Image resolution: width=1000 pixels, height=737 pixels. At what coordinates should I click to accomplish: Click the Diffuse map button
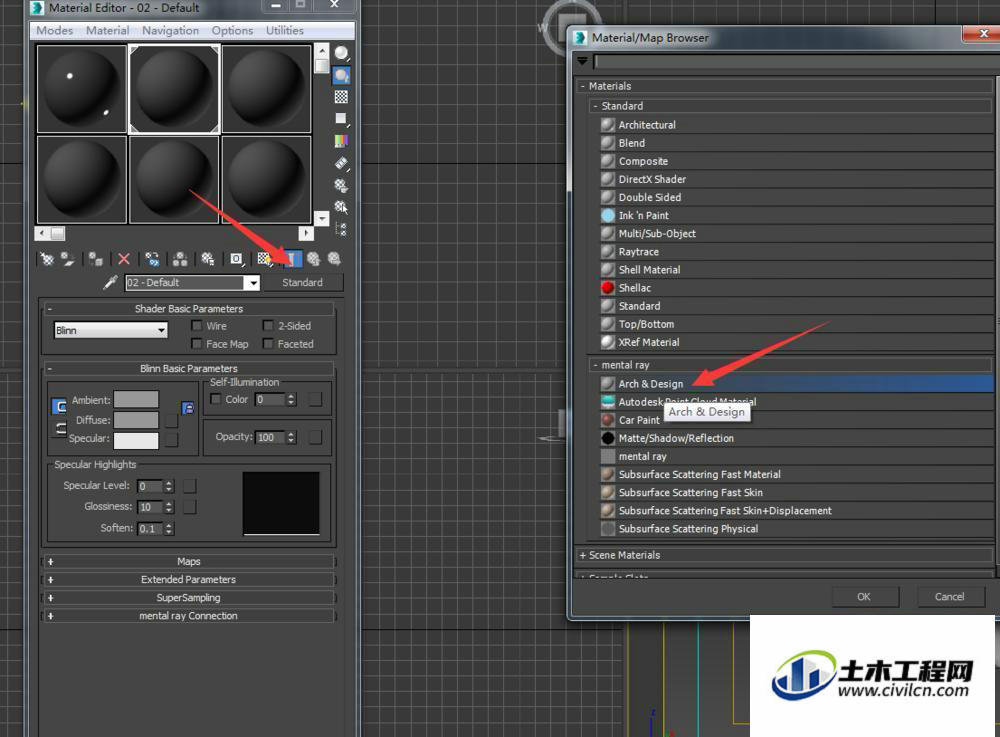click(x=171, y=421)
